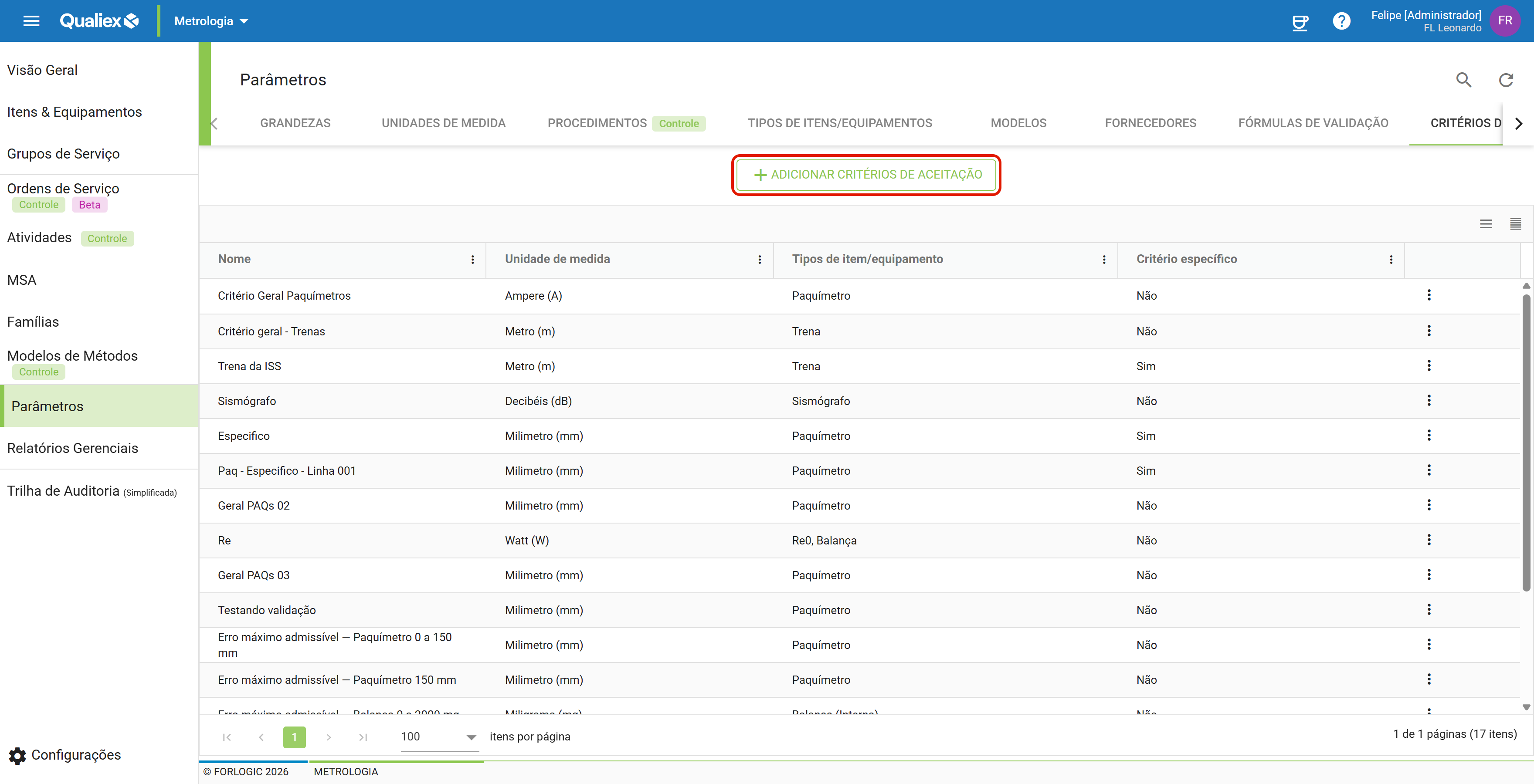This screenshot has width=1534, height=784.
Task: Switch to Procedimentos tab
Action: (x=627, y=123)
